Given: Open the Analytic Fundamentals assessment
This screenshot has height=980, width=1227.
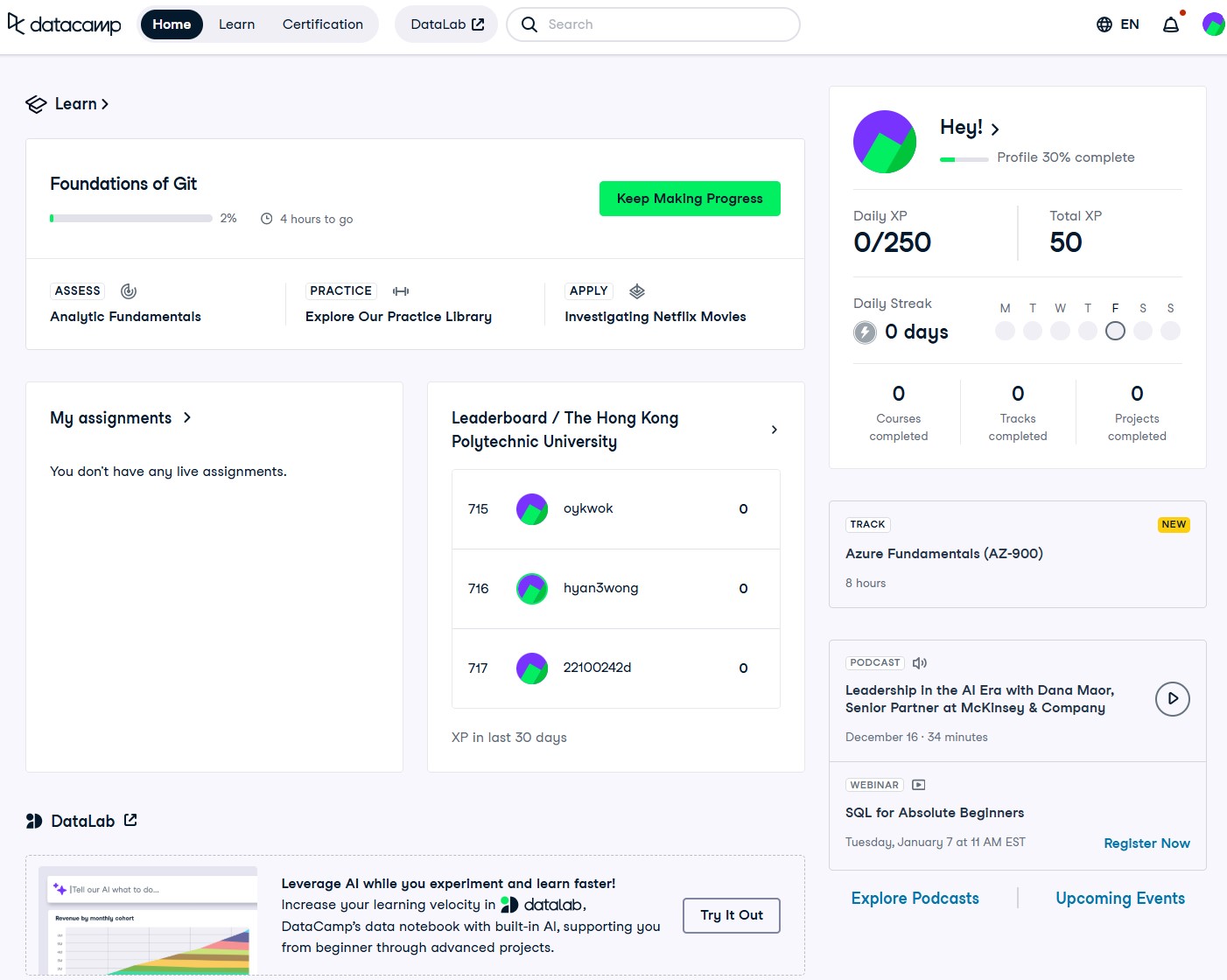Looking at the screenshot, I should 125,317.
